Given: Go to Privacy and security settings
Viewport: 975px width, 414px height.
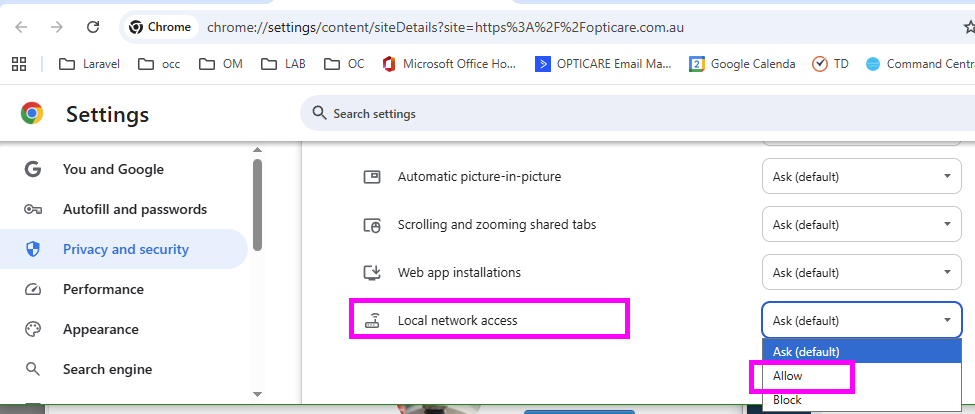Looking at the screenshot, I should [125, 249].
